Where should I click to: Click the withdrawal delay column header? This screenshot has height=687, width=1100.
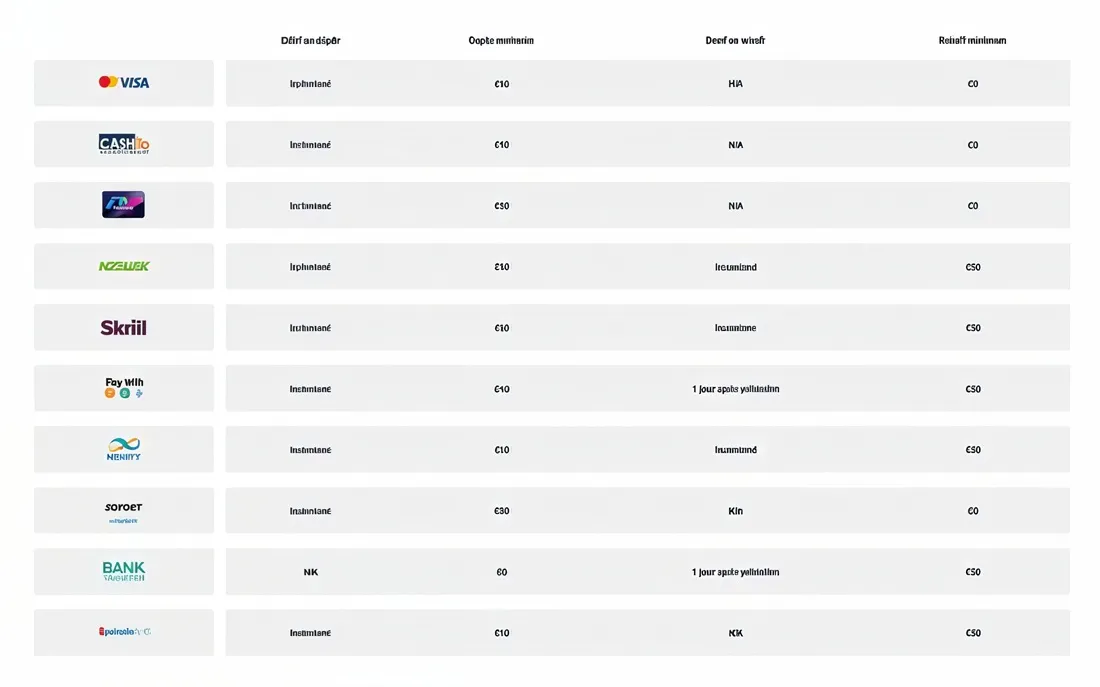pos(735,41)
